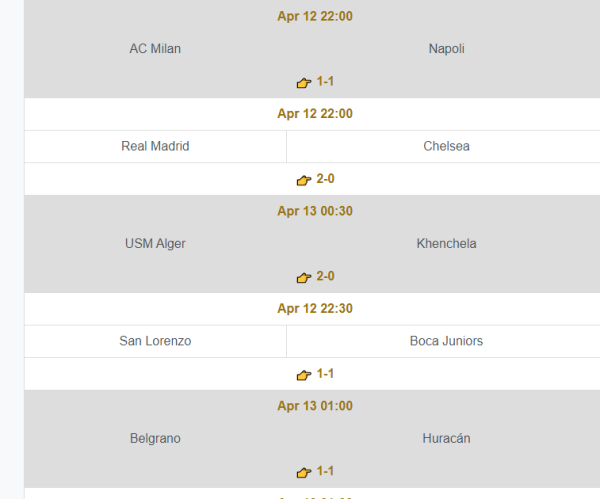Click pointing hand icon under Real Madrid
Viewport: 600px width, 499px height.
pos(304,180)
